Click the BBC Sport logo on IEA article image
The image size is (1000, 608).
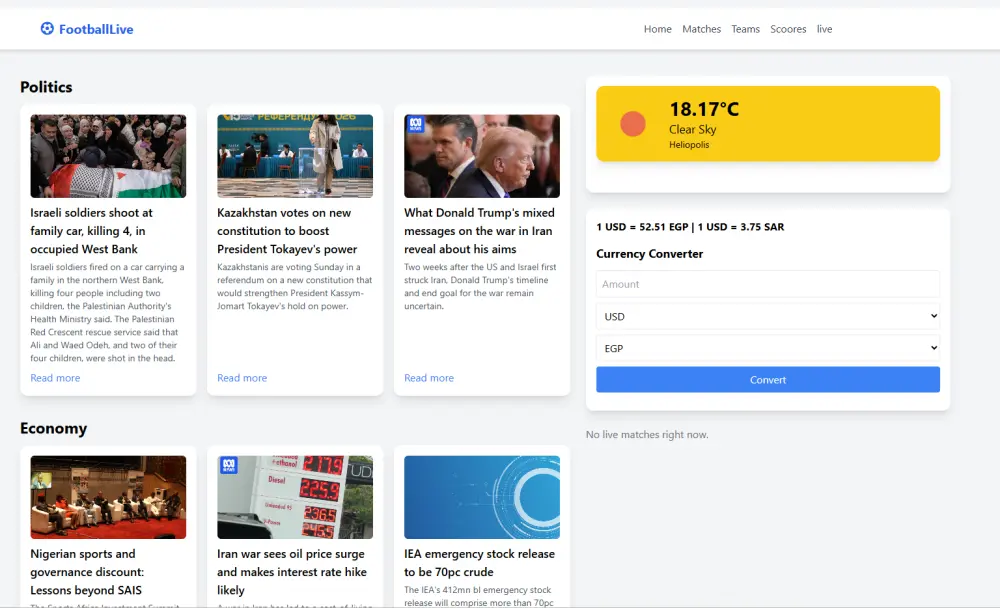(415, 464)
